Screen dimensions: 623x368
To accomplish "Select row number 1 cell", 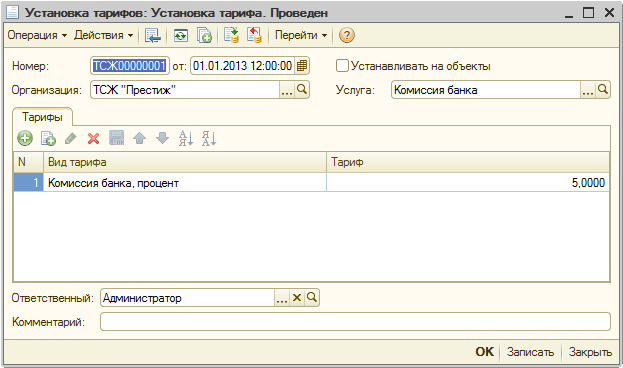I will click(x=28, y=183).
